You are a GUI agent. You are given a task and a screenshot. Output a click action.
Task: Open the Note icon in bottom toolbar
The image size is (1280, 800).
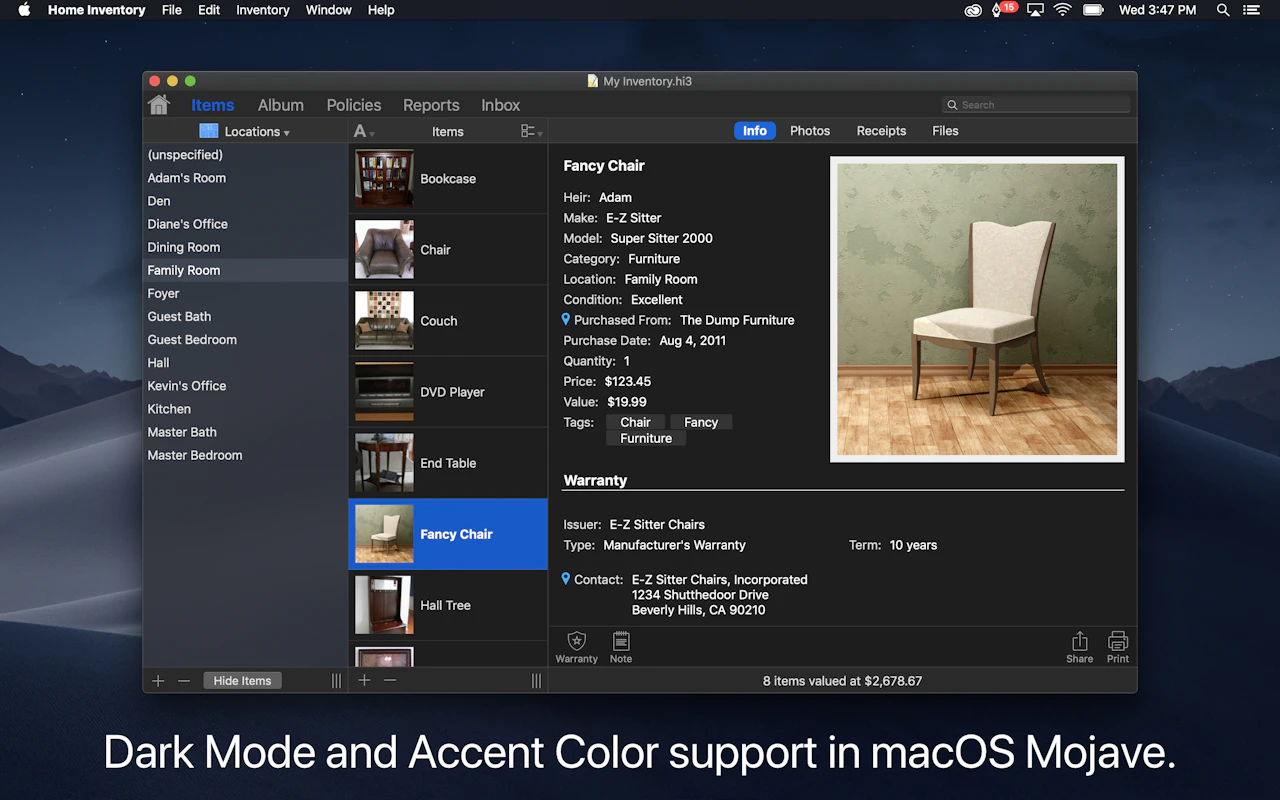[621, 642]
